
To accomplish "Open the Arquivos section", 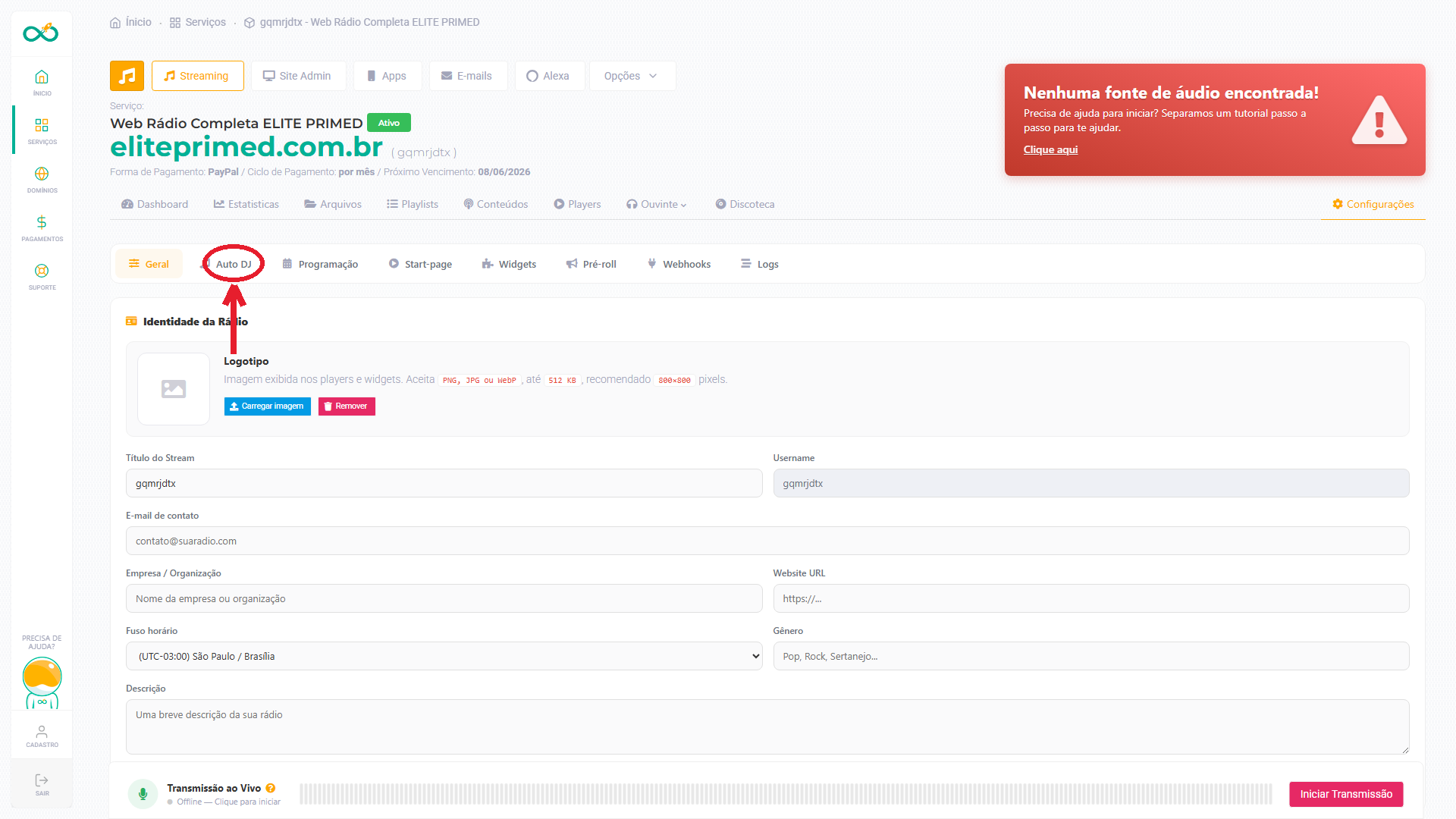I will pyautogui.click(x=333, y=204).
